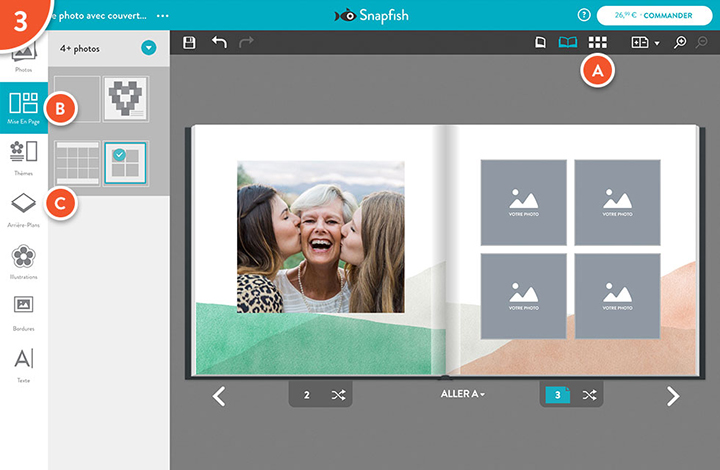Image resolution: width=720 pixels, height=470 pixels.
Task: Open the add pages dropdown
Action: [x=645, y=43]
